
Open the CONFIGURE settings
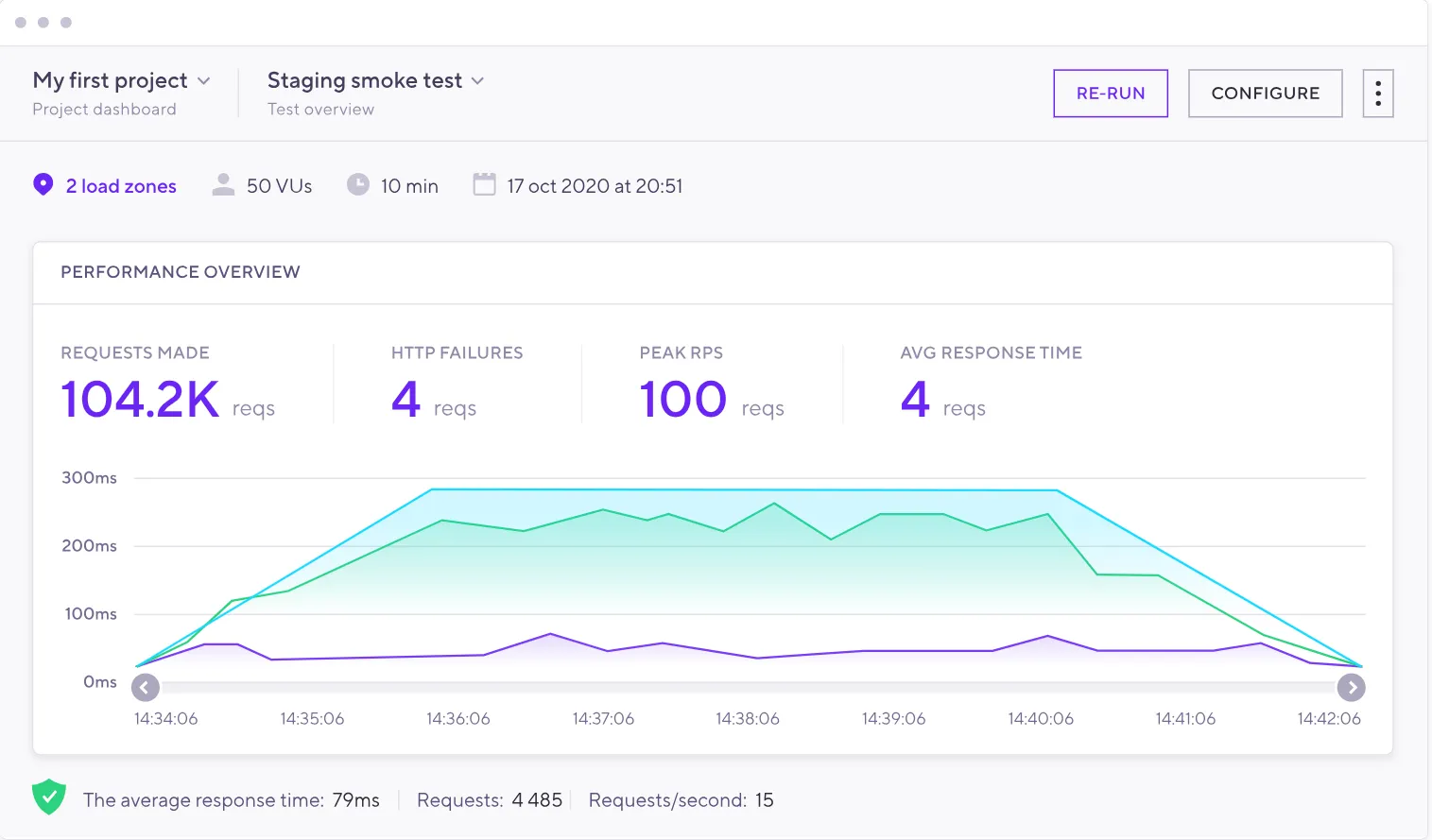pos(1265,94)
